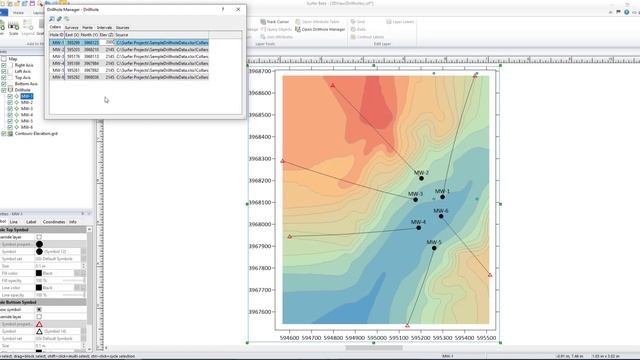Toggle visibility checkbox for Top Axis

[4, 78]
